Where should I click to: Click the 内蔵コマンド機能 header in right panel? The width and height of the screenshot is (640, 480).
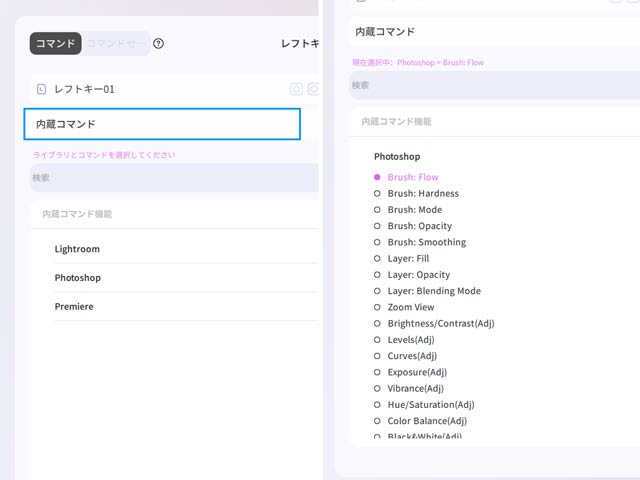tap(397, 121)
